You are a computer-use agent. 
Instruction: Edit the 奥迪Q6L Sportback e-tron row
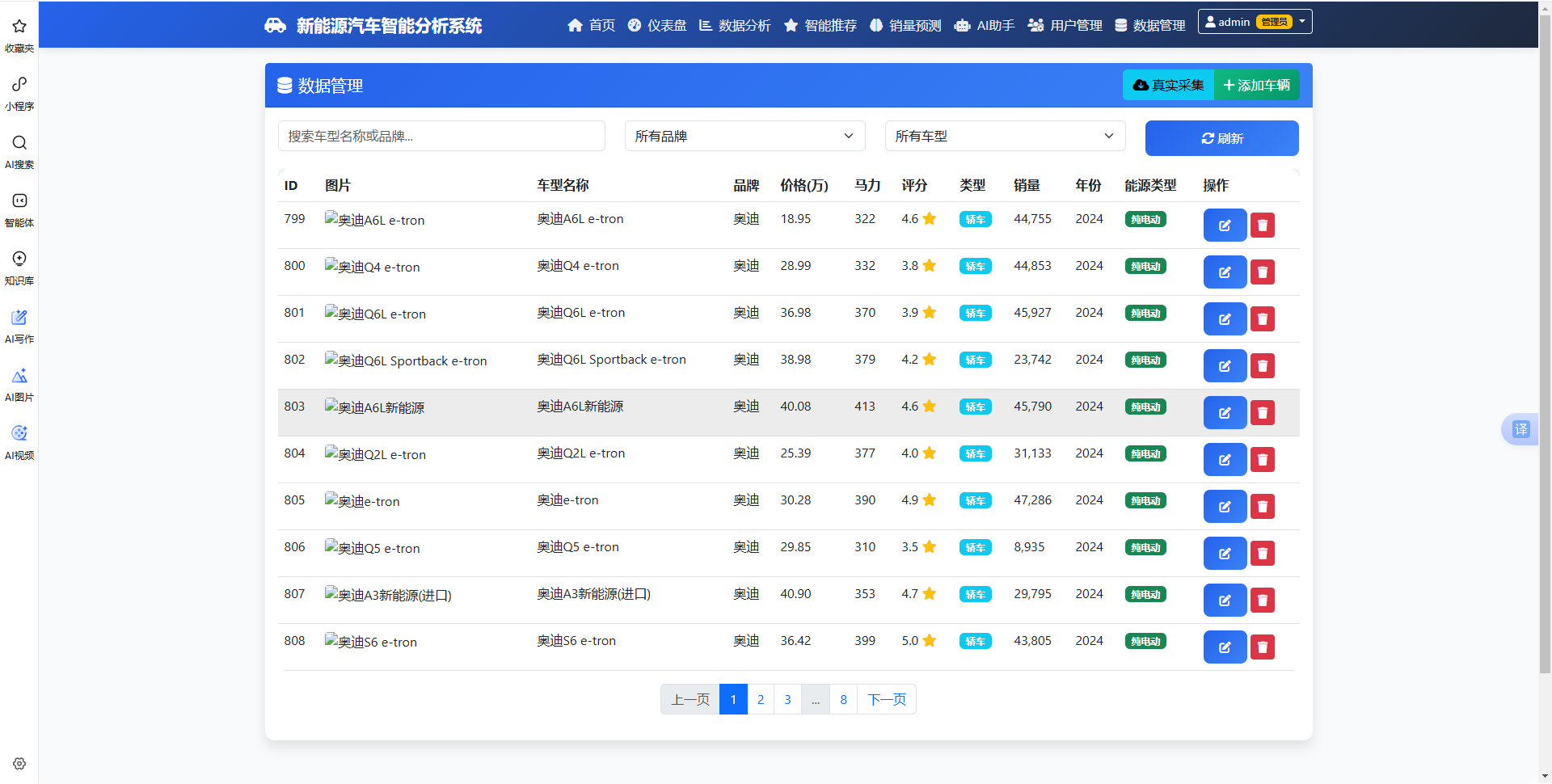[x=1225, y=366]
